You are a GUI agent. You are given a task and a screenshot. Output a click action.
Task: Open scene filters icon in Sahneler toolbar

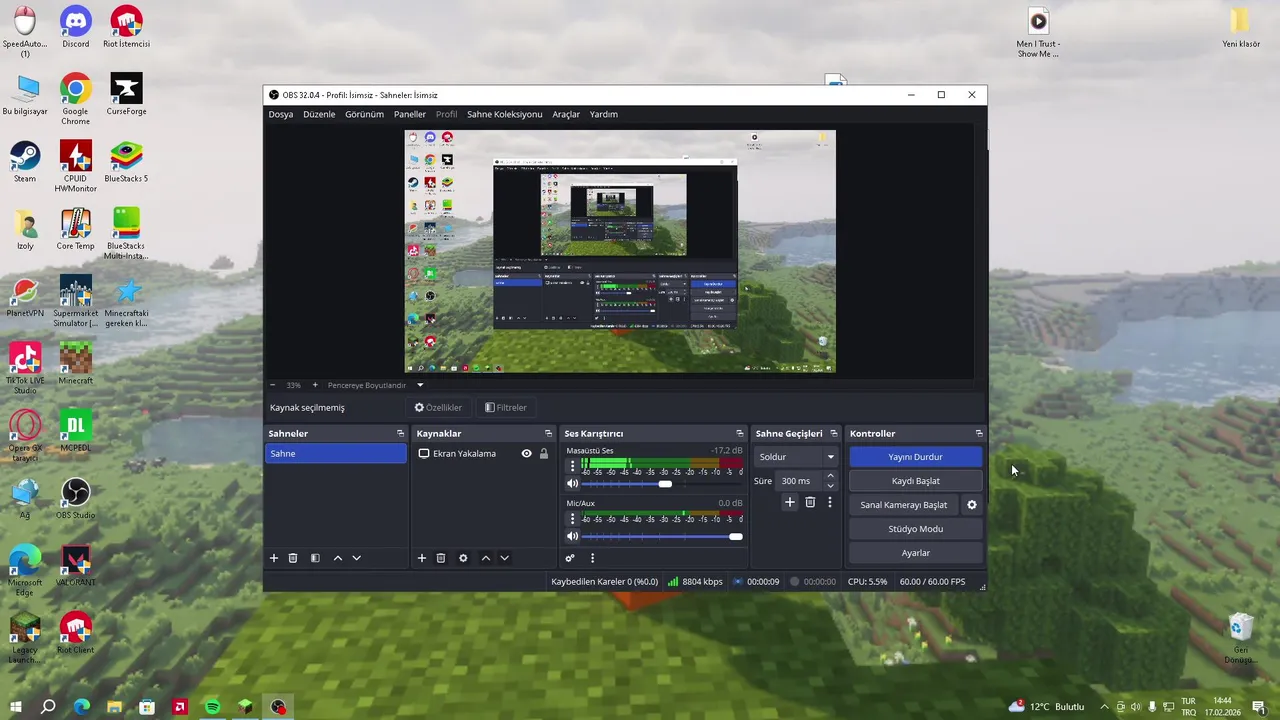[x=315, y=558]
